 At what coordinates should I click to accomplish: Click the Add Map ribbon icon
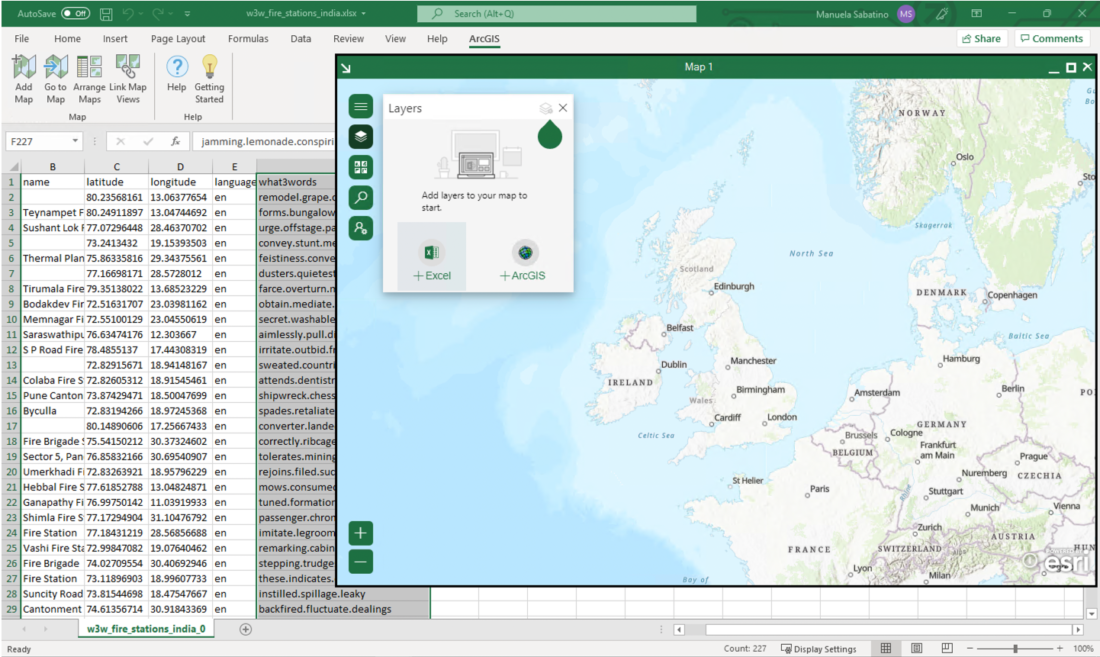pos(24,79)
